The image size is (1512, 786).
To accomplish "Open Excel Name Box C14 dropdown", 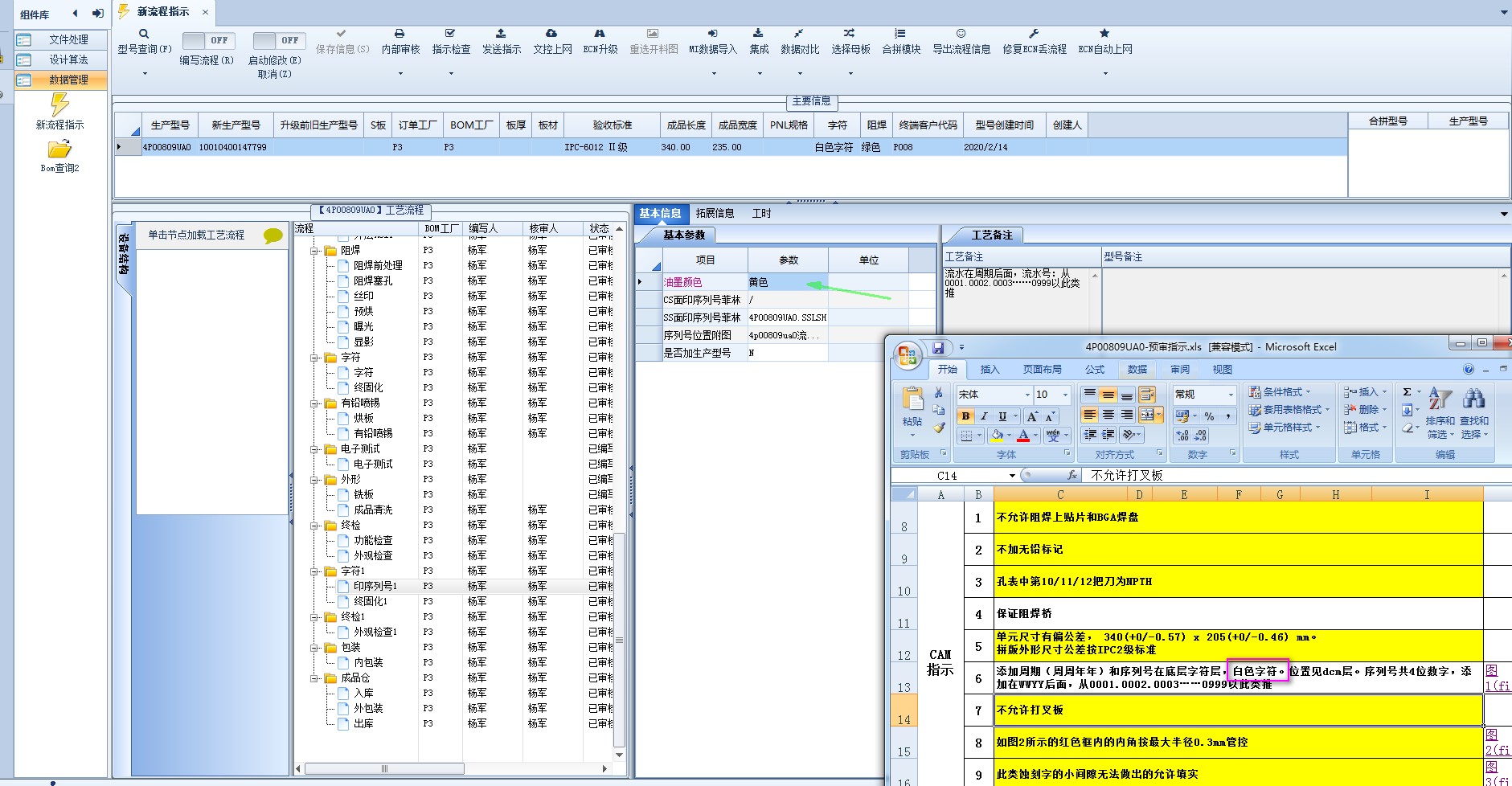I will [1012, 476].
